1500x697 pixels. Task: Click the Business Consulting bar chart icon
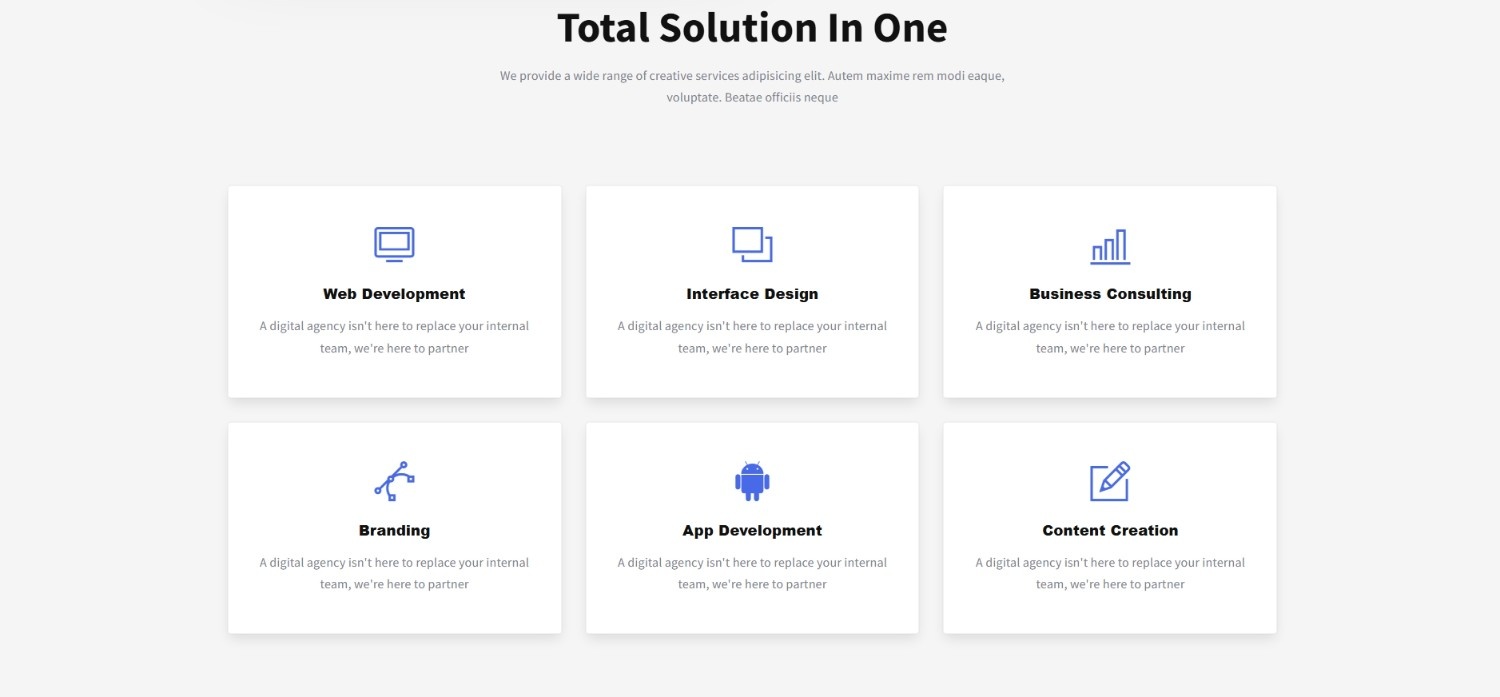1110,246
